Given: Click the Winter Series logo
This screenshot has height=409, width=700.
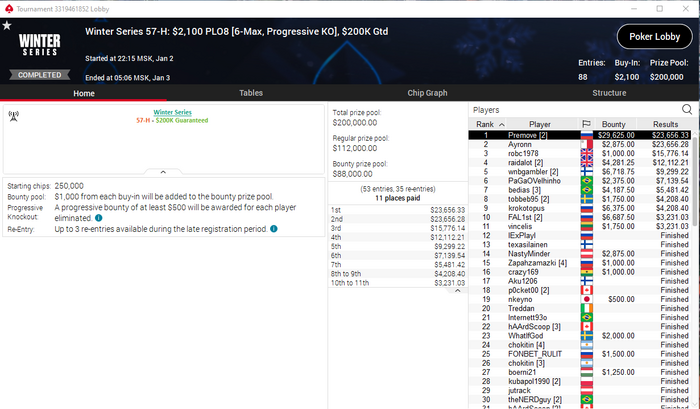Looking at the screenshot, I should [40, 45].
